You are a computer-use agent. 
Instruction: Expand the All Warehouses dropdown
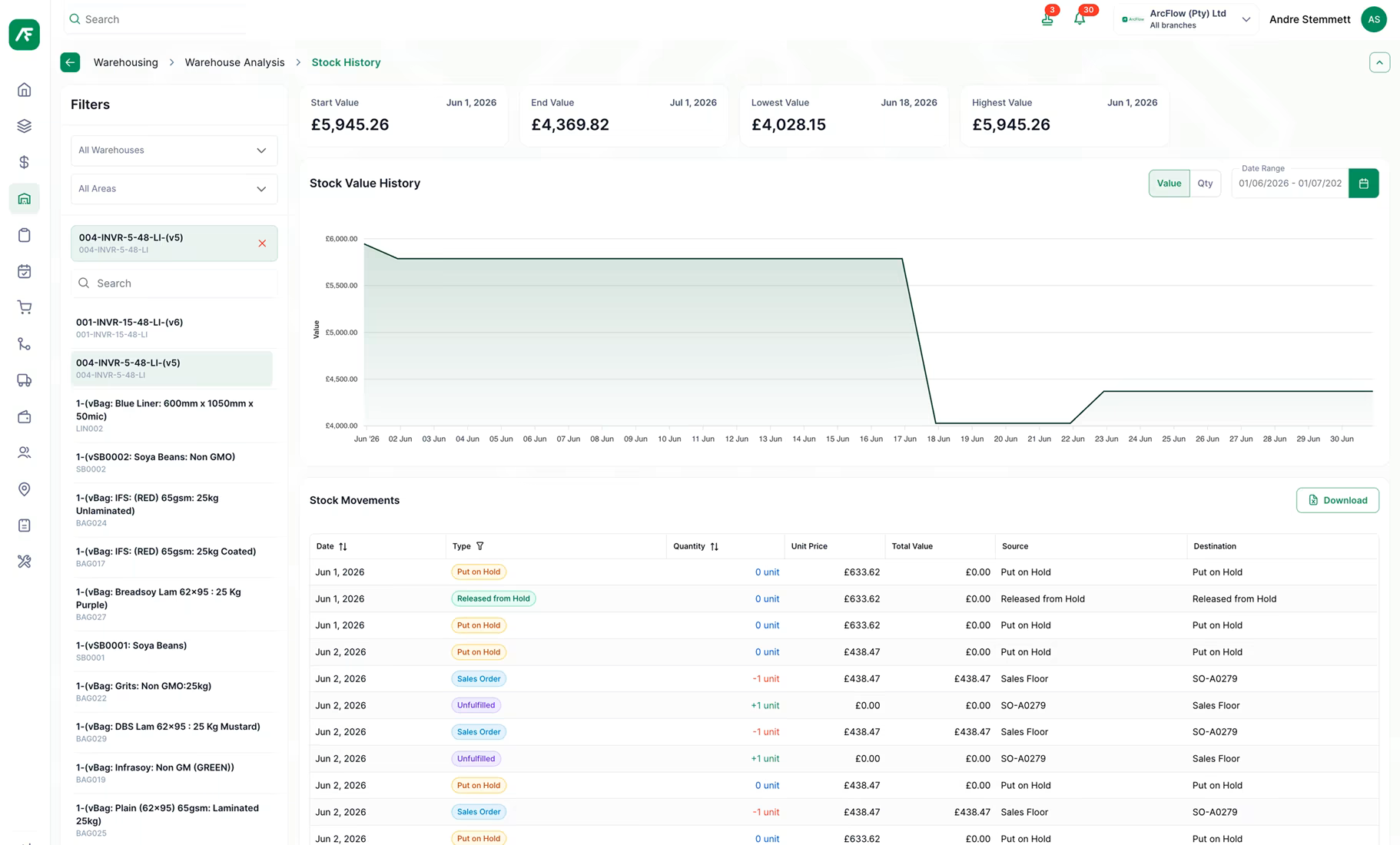pos(174,151)
